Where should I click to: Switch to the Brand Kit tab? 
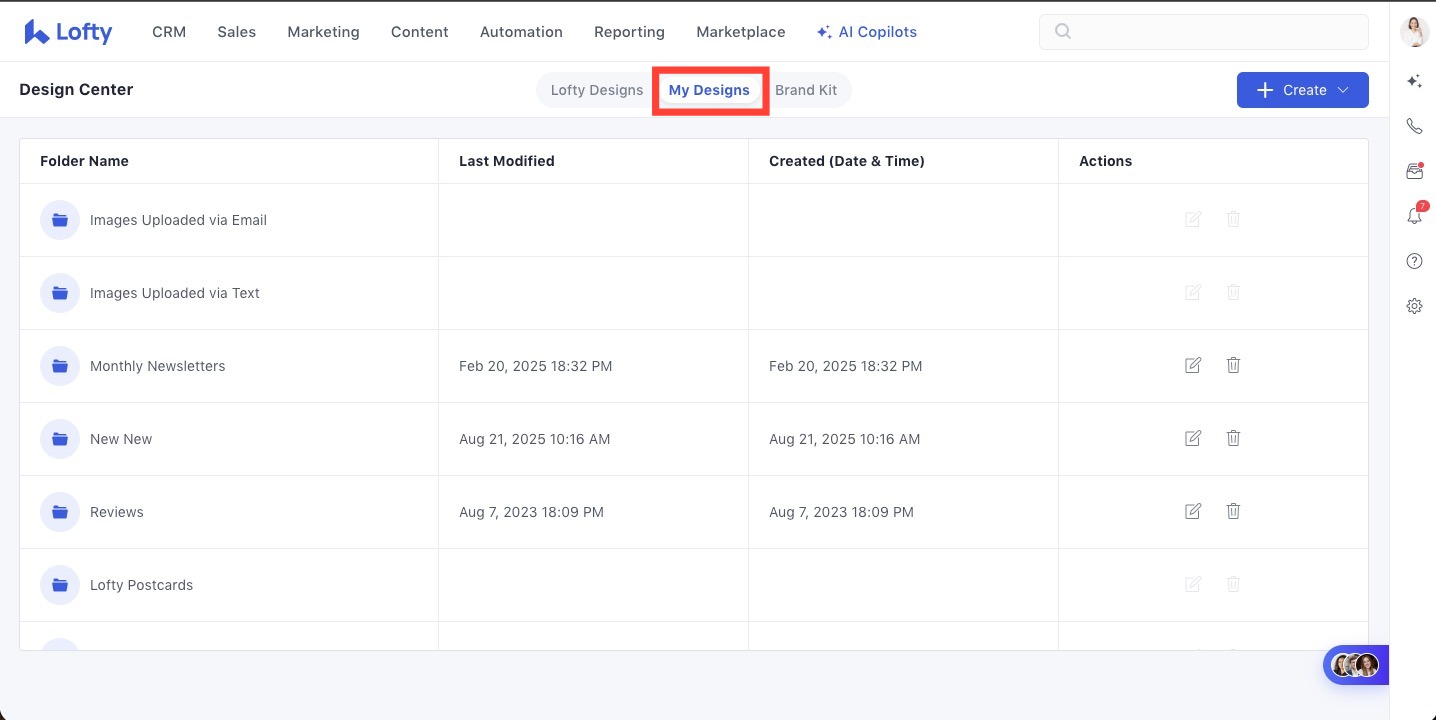coord(806,90)
